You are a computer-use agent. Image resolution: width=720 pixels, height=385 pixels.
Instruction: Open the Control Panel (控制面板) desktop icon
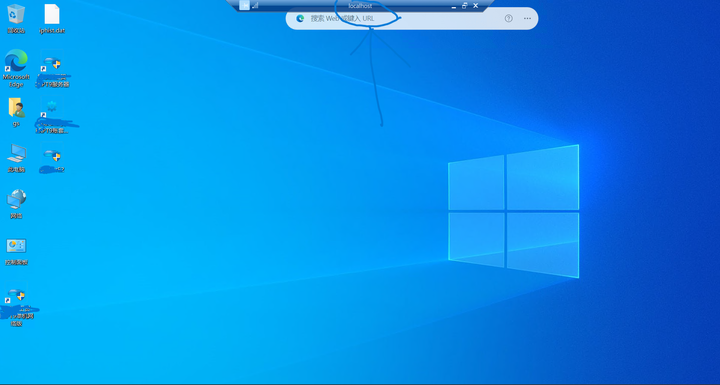click(x=17, y=251)
